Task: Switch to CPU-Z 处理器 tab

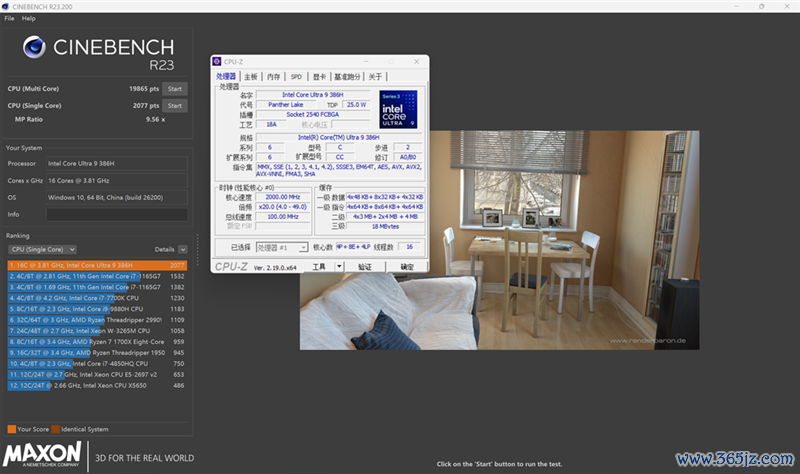Action: point(226,77)
